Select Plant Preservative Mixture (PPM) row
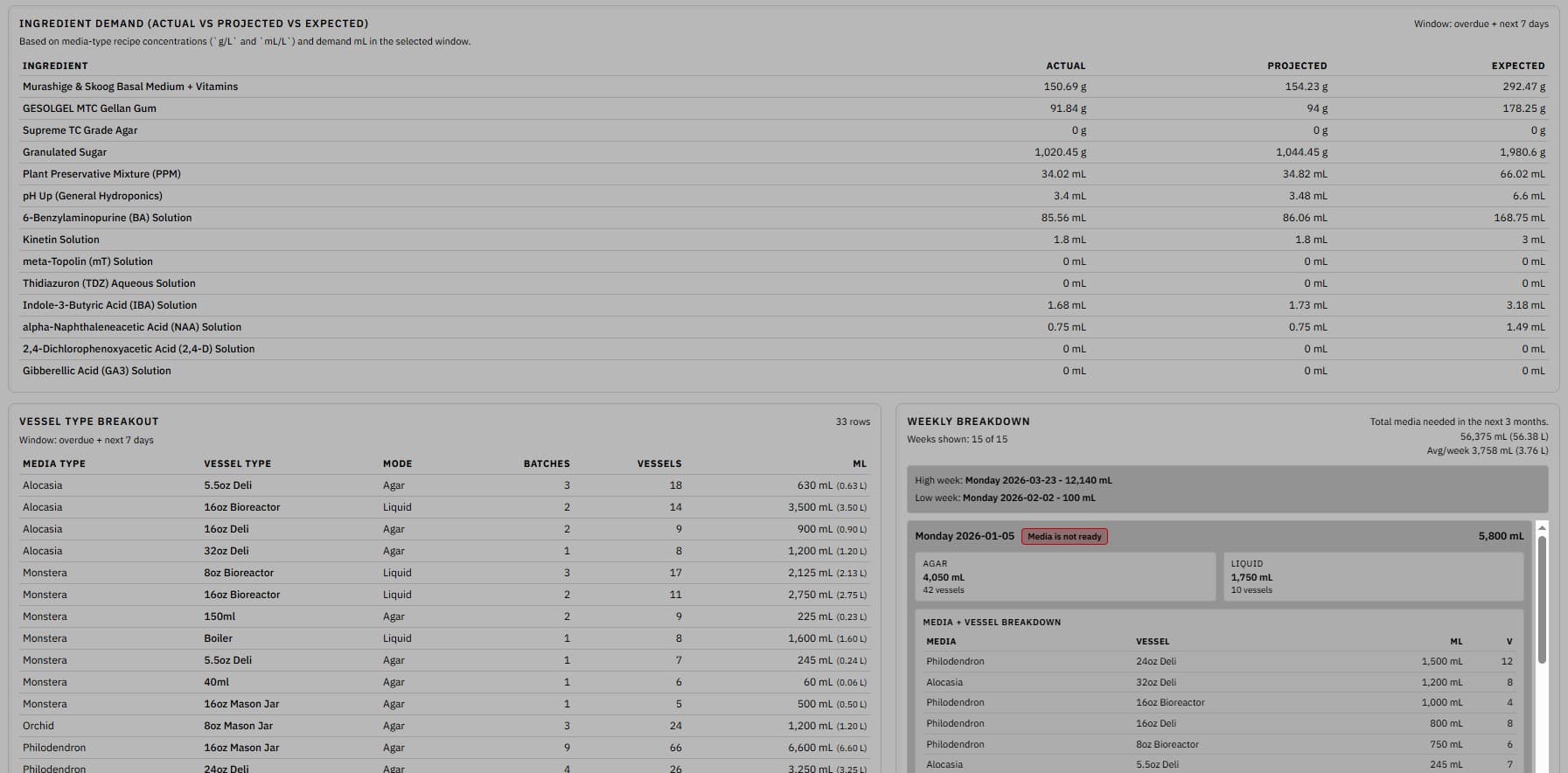The width and height of the screenshot is (1568, 773). coord(784,174)
